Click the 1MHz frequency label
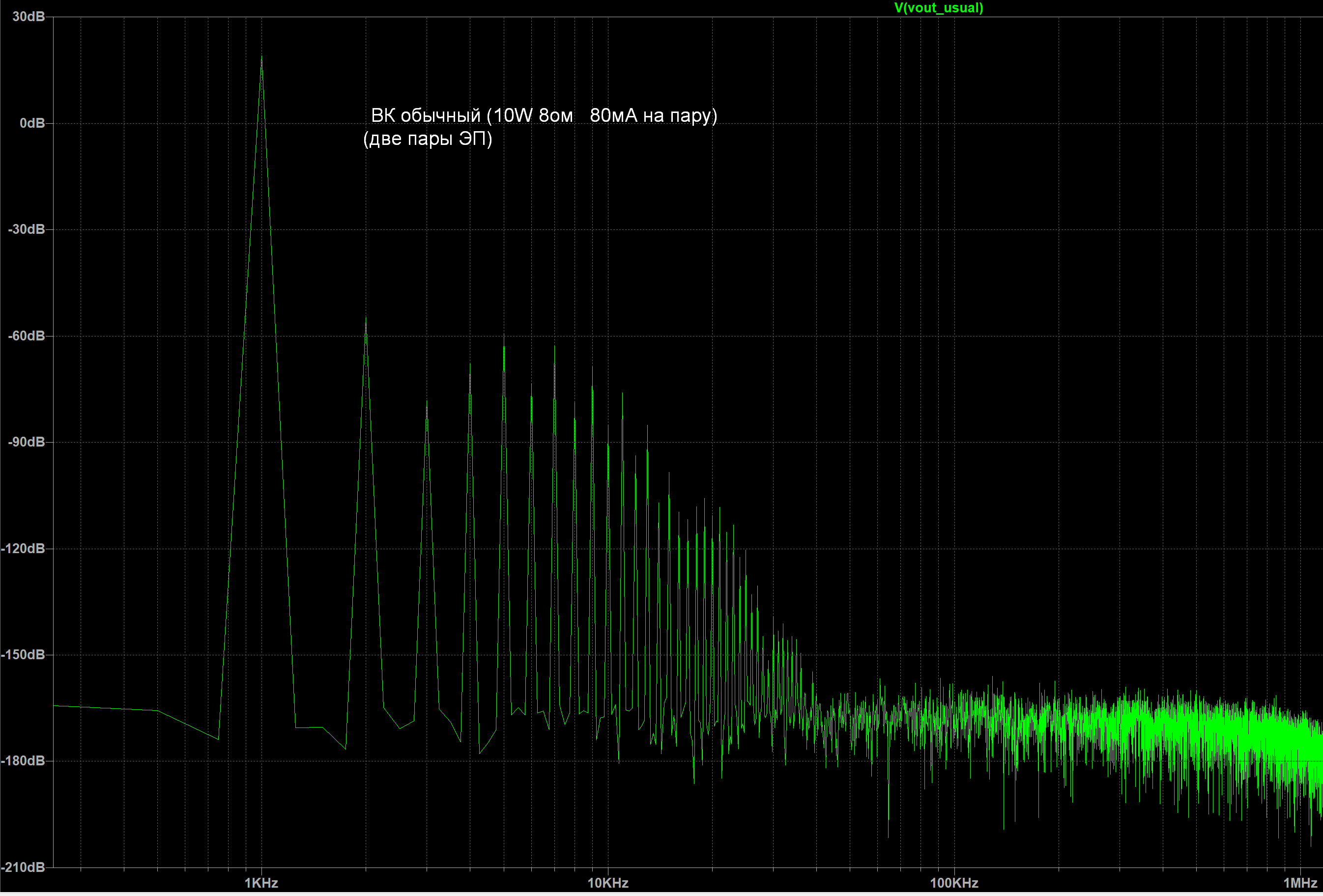The height and width of the screenshot is (896, 1323). (1300, 883)
